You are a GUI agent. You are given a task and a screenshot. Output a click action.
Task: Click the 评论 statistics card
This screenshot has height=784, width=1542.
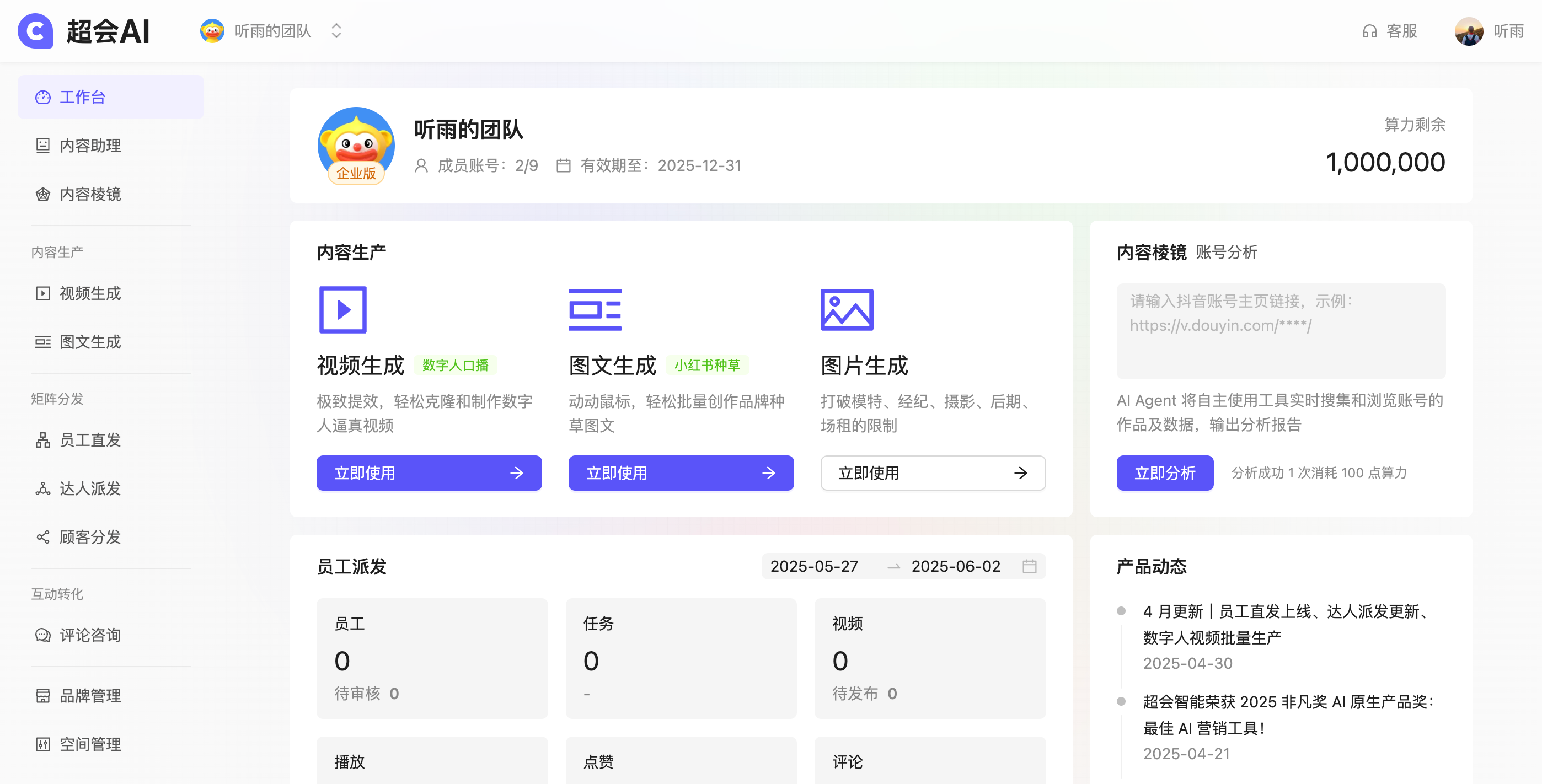[x=930, y=760]
